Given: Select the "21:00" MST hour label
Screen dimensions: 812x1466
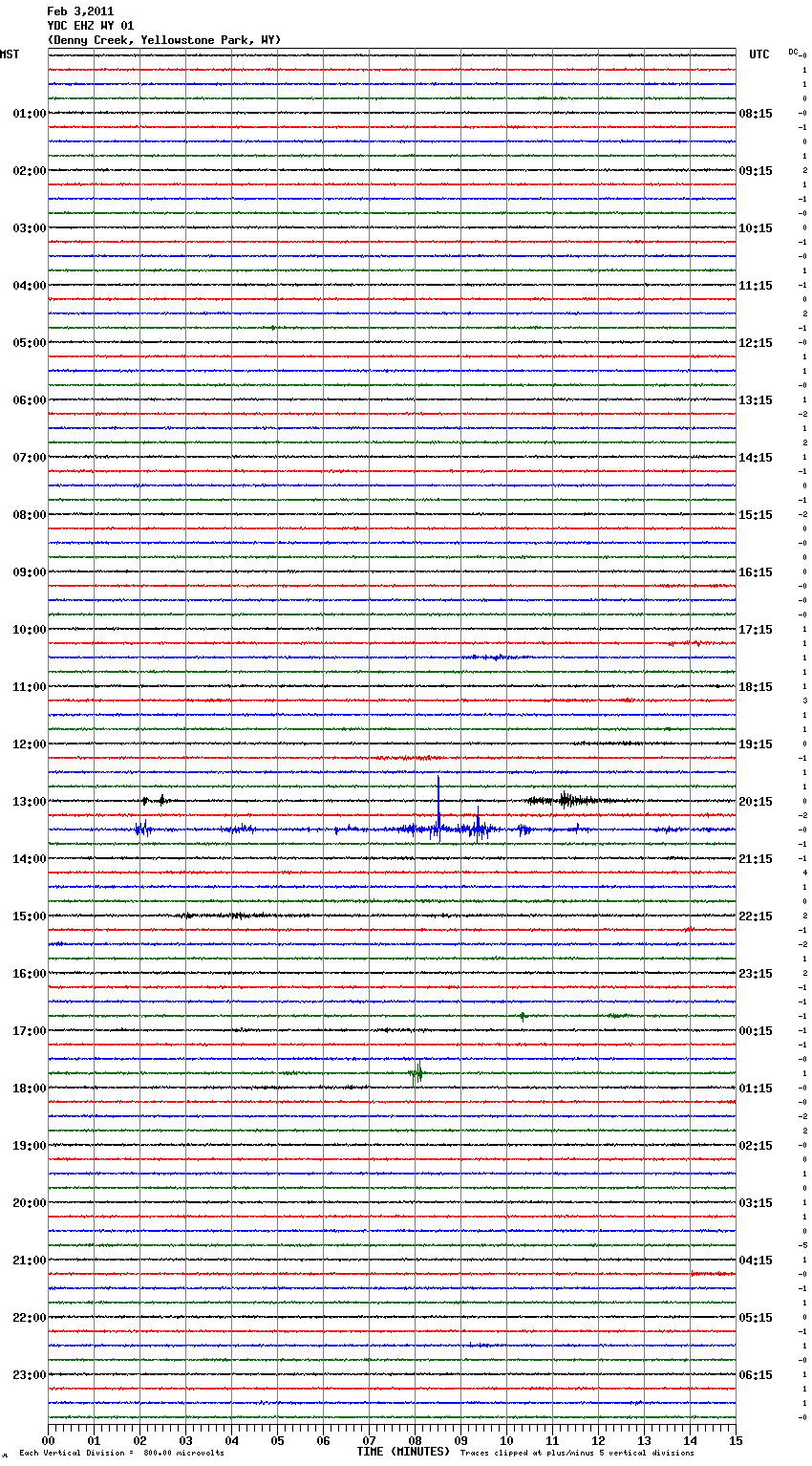Looking at the screenshot, I should pos(30,1261).
